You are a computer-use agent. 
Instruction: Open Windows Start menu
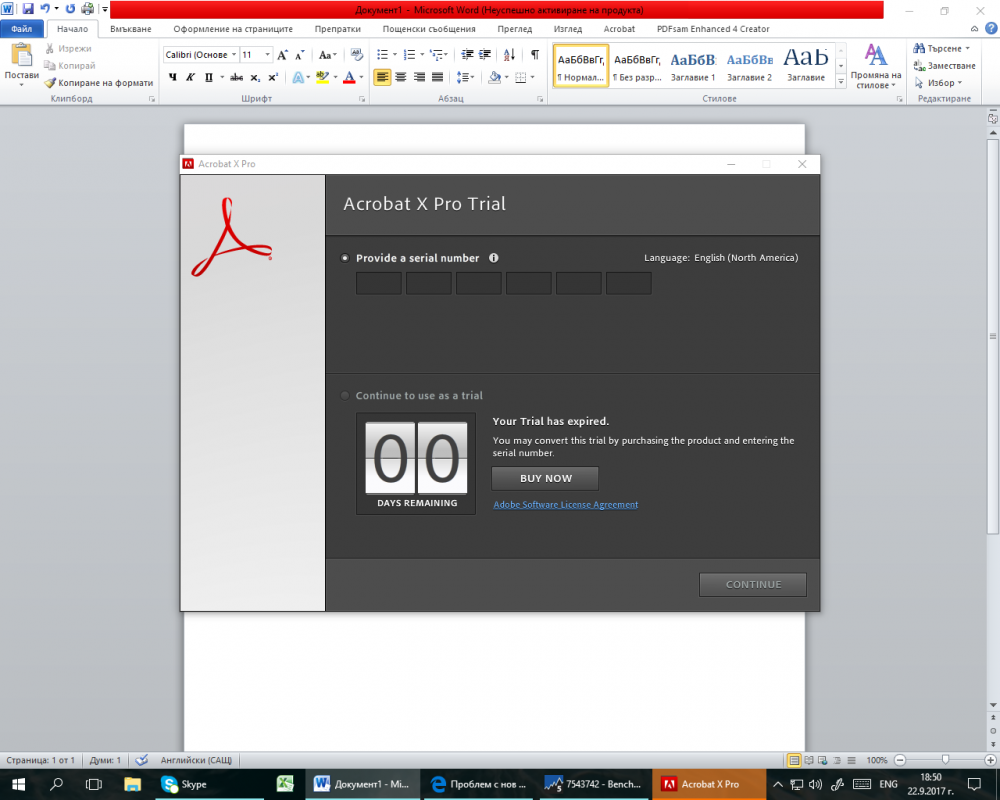tap(18, 784)
